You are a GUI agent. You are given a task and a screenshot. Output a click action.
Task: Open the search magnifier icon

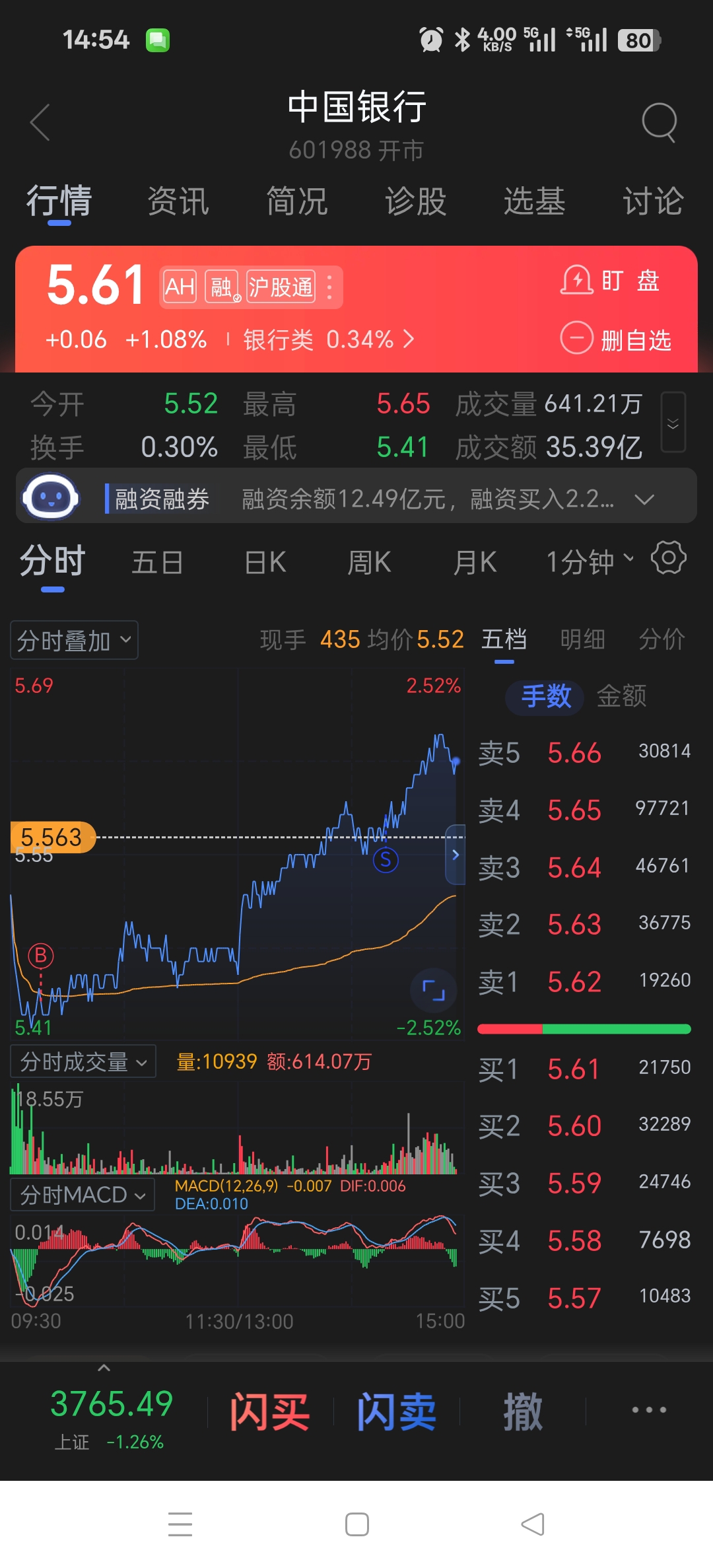pos(660,122)
